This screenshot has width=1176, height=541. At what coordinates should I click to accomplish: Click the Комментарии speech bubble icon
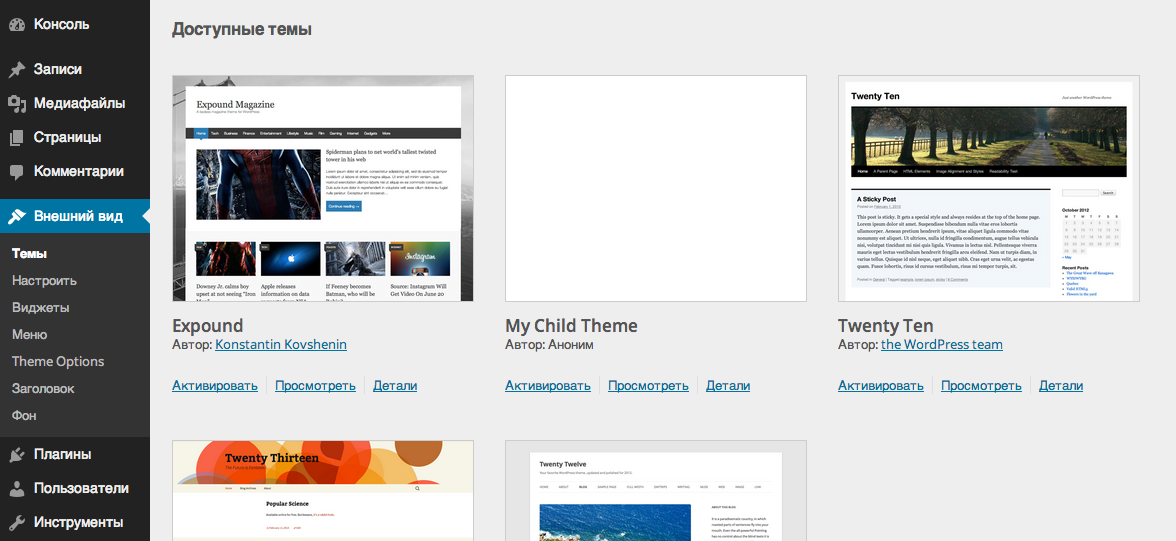17,172
